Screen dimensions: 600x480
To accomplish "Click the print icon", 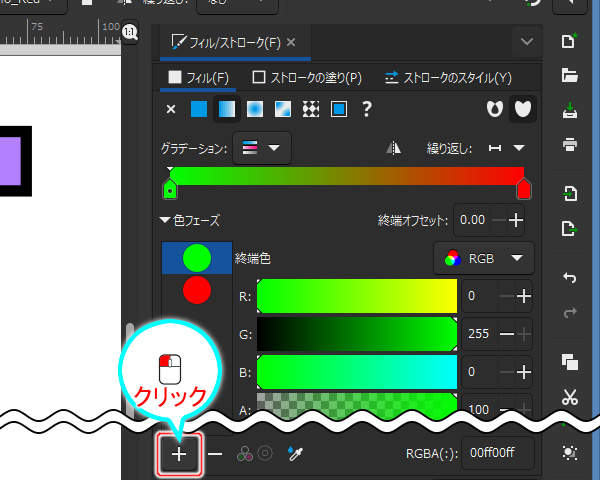I will coord(570,144).
